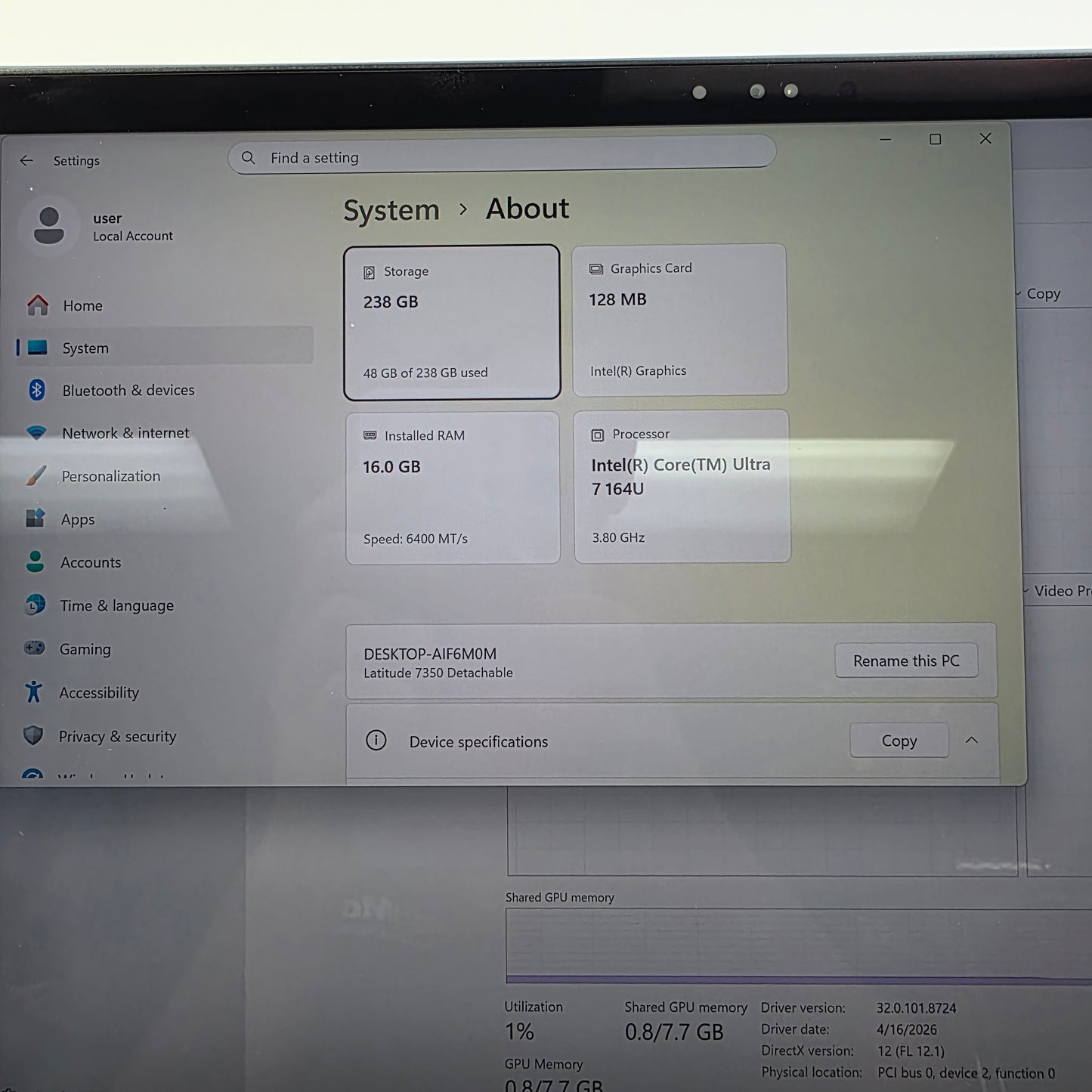
Task: Navigate to Apps settings
Action: coord(165,519)
